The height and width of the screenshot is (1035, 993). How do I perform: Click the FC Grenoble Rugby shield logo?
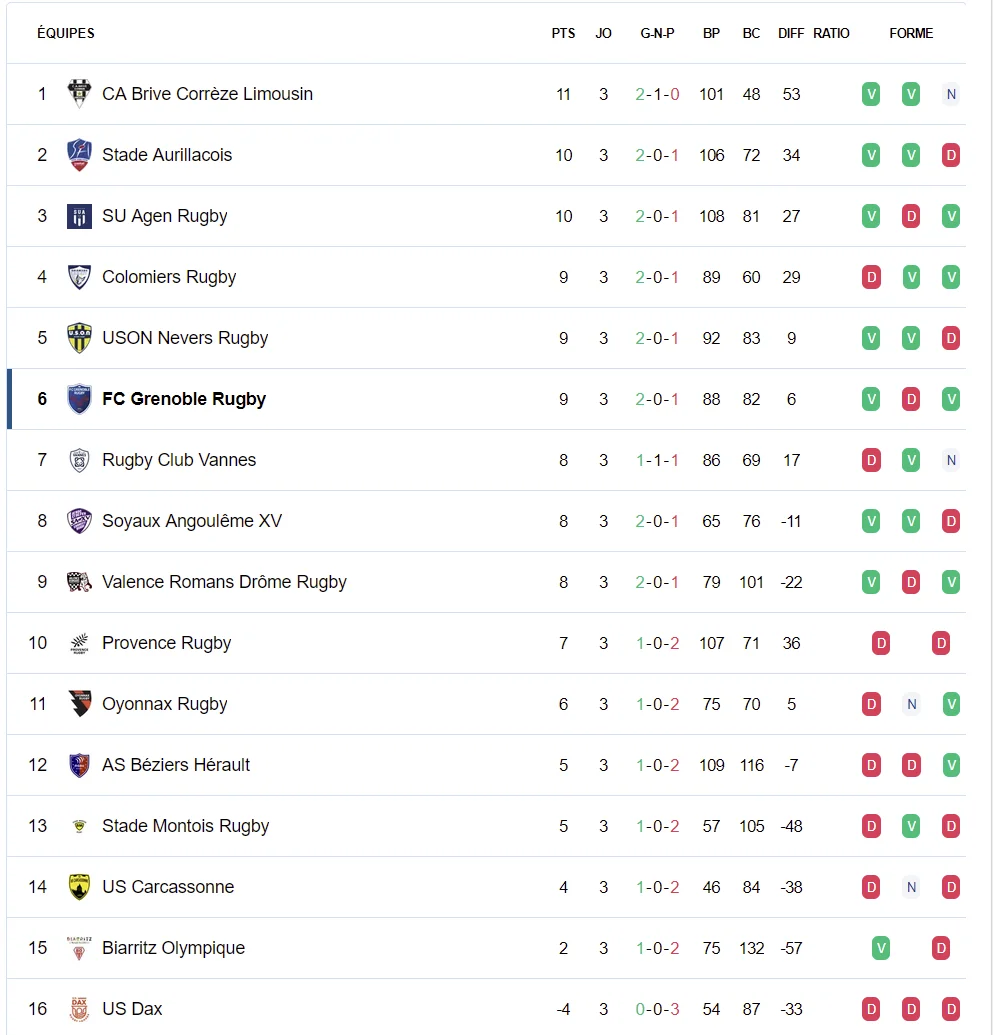click(79, 399)
